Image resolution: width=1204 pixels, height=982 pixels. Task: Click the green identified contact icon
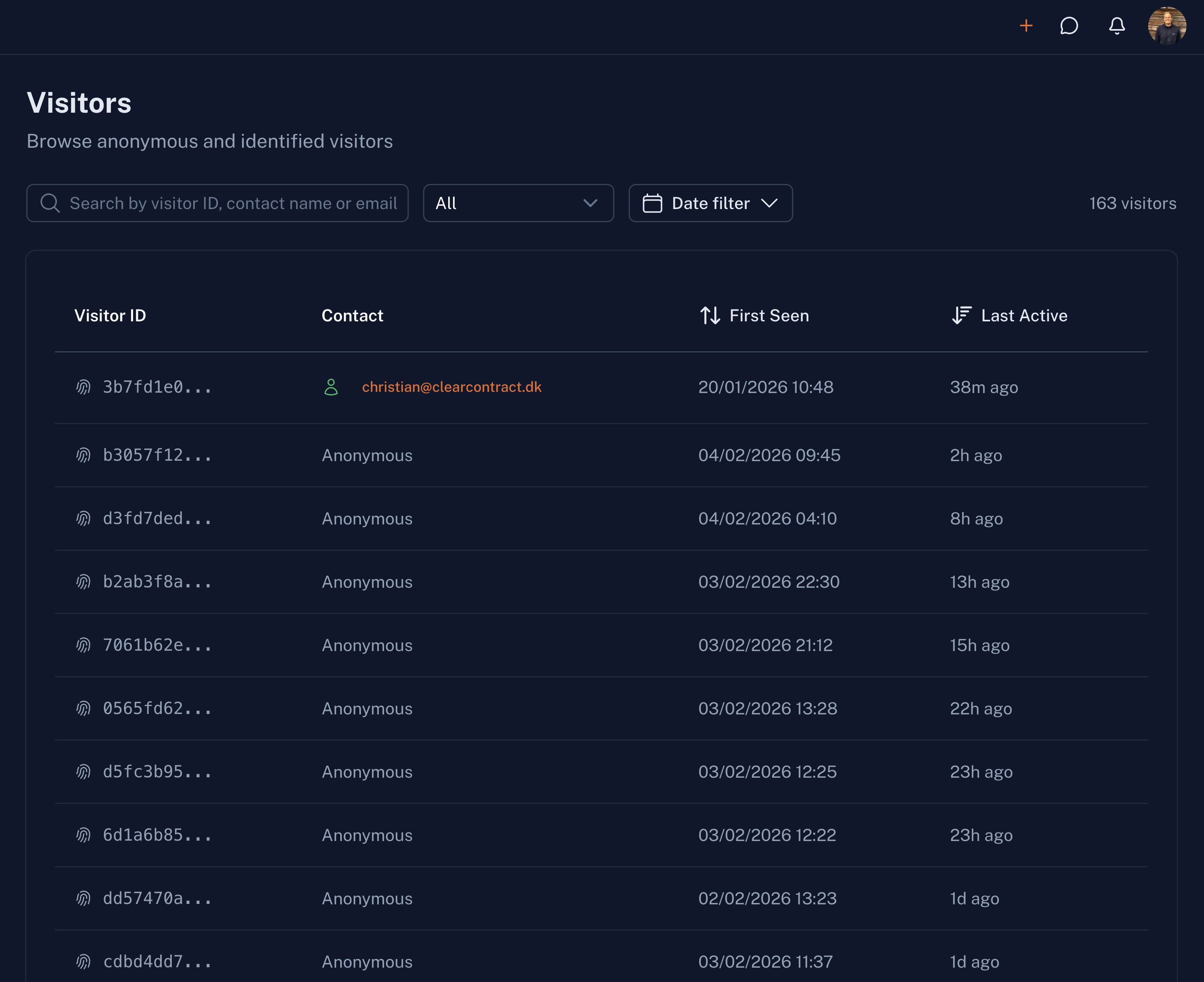point(331,387)
